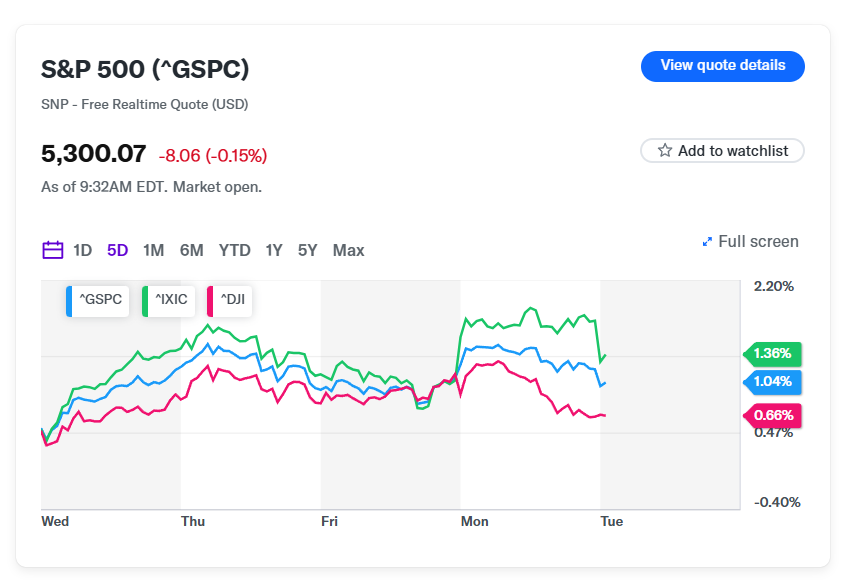Viewport: 856px width, 585px height.
Task: Show Max time range chart
Action: coord(348,250)
